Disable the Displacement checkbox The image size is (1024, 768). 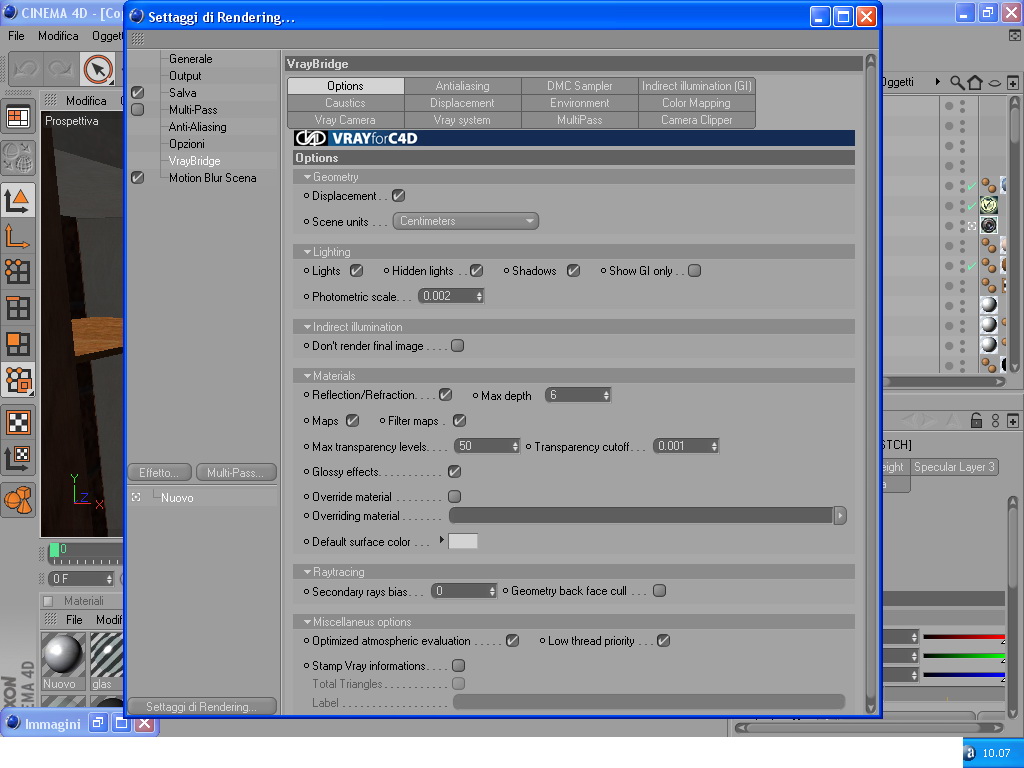pyautogui.click(x=398, y=196)
